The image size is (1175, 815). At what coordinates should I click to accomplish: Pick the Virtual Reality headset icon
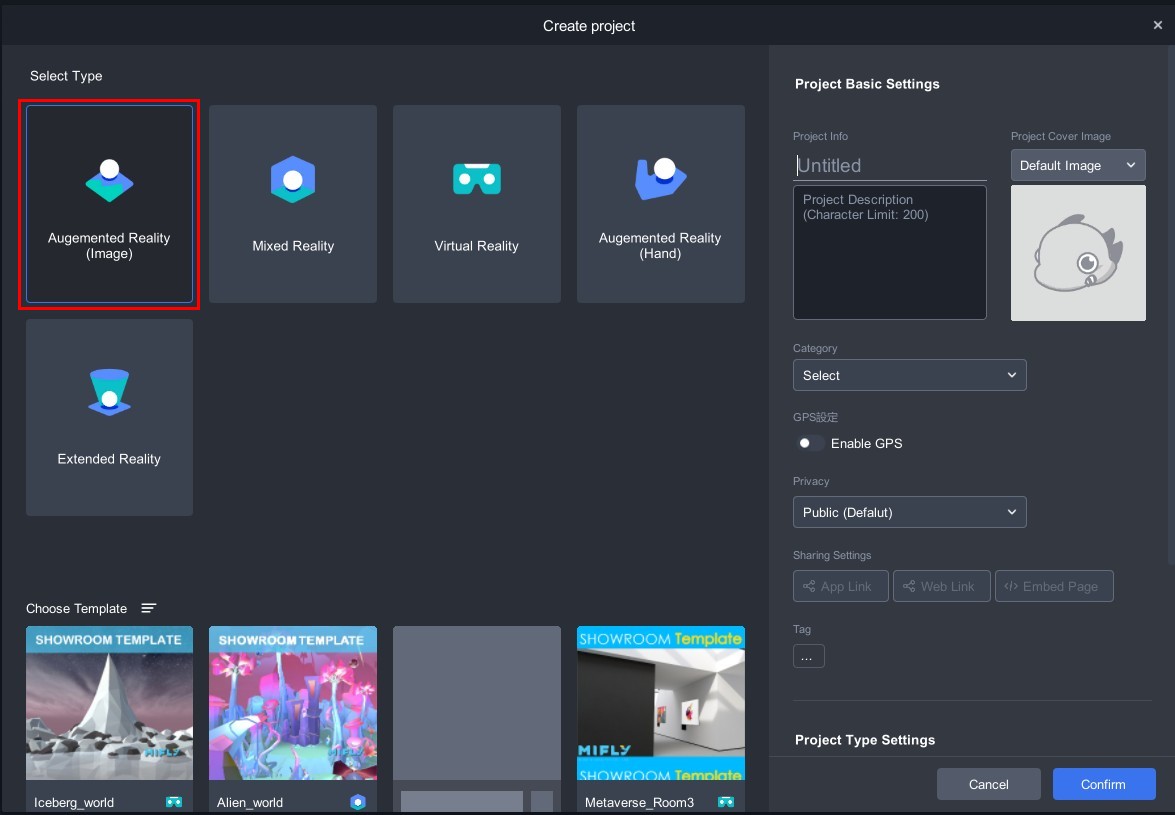tap(476, 180)
